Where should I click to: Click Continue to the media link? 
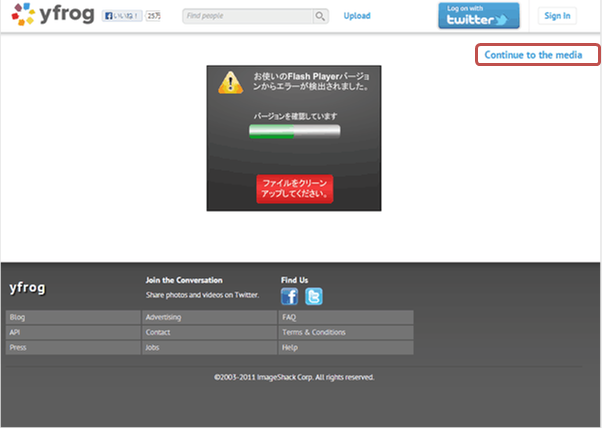pos(533,55)
